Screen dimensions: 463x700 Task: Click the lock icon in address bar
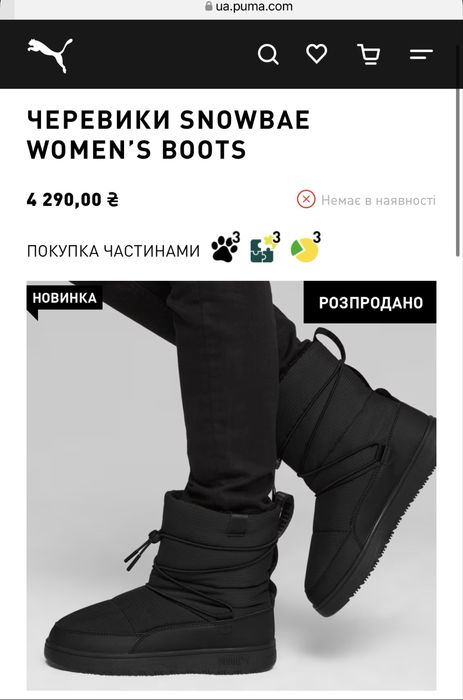coord(209,6)
